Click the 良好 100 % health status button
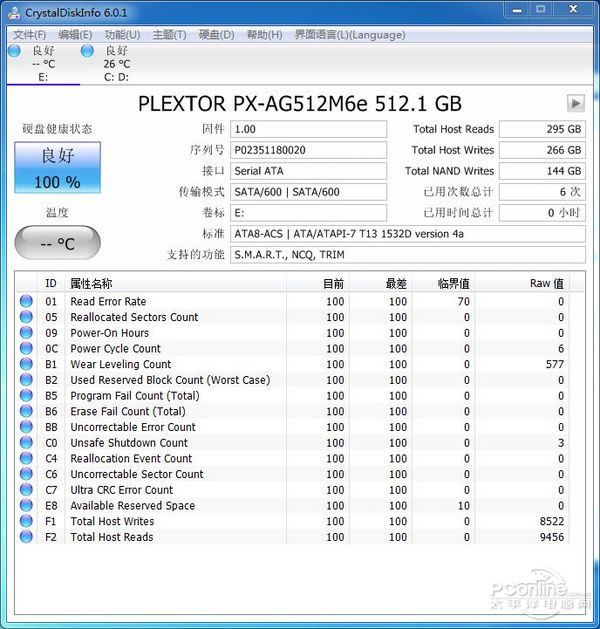The width and height of the screenshot is (600, 629). click(x=57, y=167)
